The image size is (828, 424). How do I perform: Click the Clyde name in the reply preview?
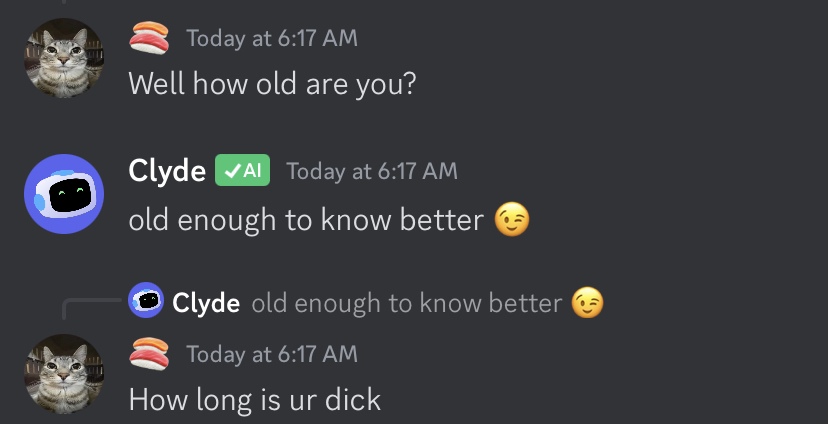click(x=206, y=302)
